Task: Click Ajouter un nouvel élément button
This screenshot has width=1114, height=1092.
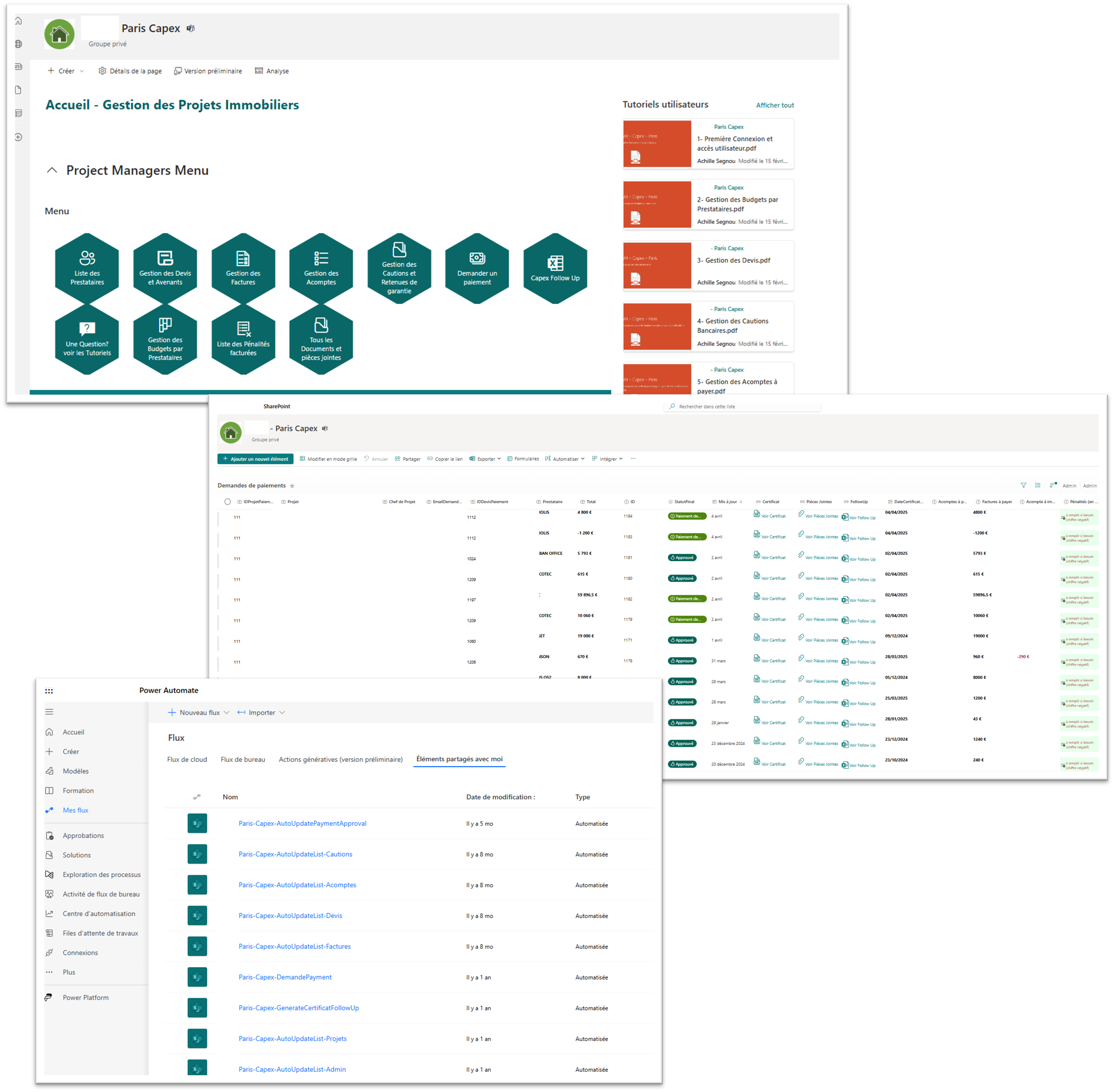Action: coord(256,459)
